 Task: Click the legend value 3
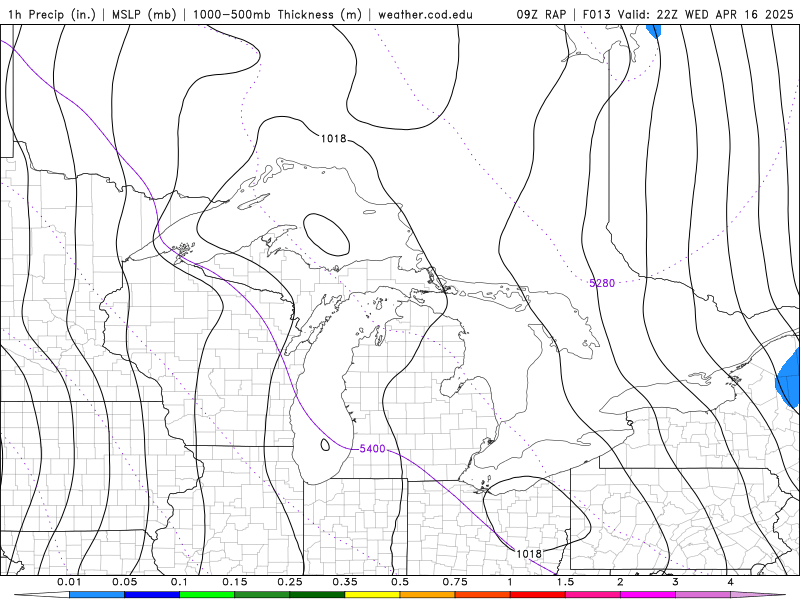coord(676,582)
